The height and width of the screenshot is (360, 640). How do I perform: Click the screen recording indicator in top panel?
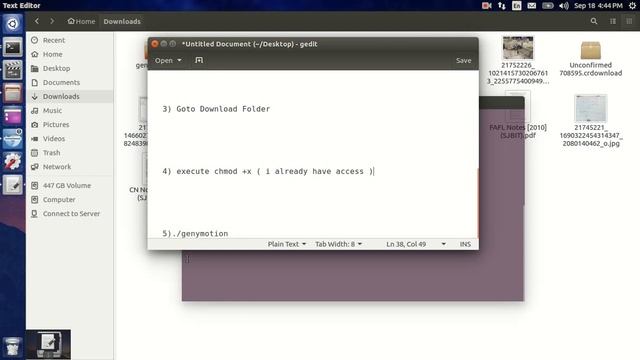487,5
